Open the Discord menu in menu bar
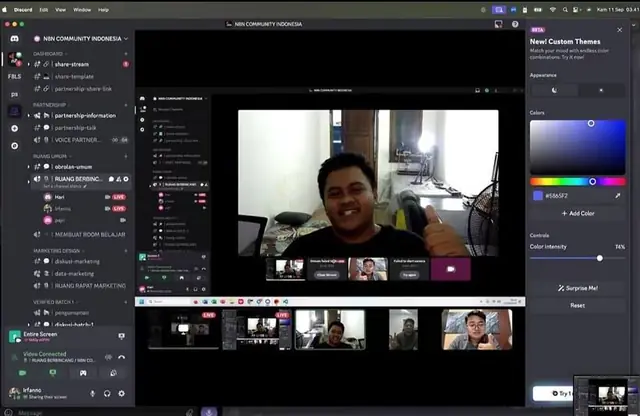 23,10
